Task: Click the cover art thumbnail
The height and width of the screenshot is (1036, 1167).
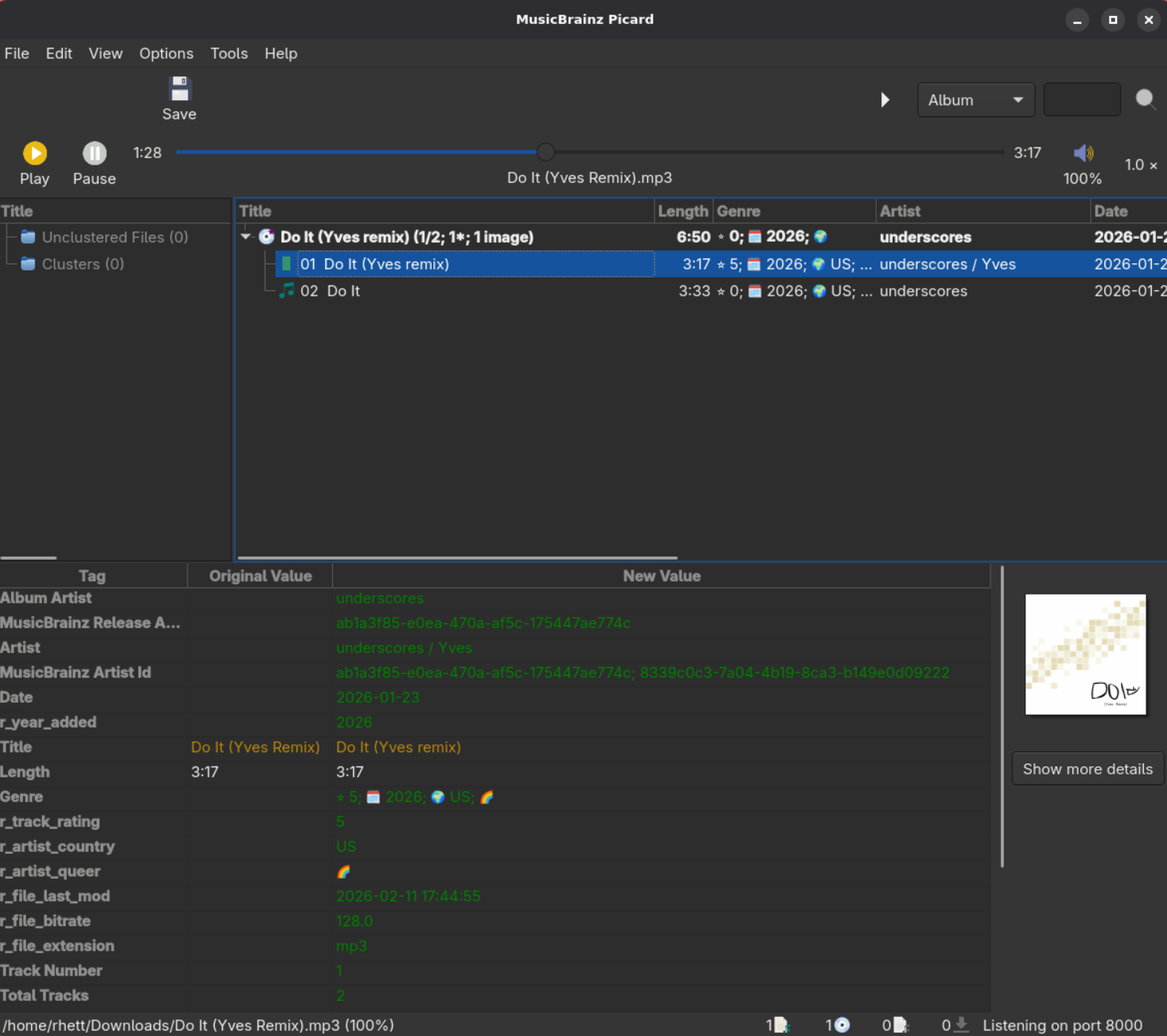Action: point(1085,654)
